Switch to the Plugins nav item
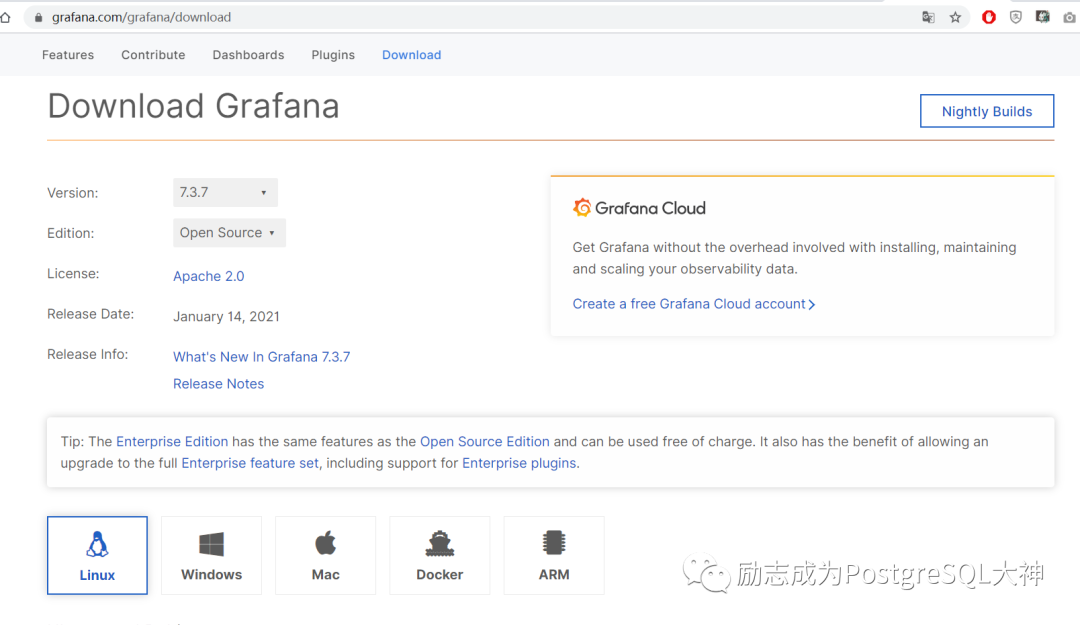The height and width of the screenshot is (625, 1080). pos(333,55)
